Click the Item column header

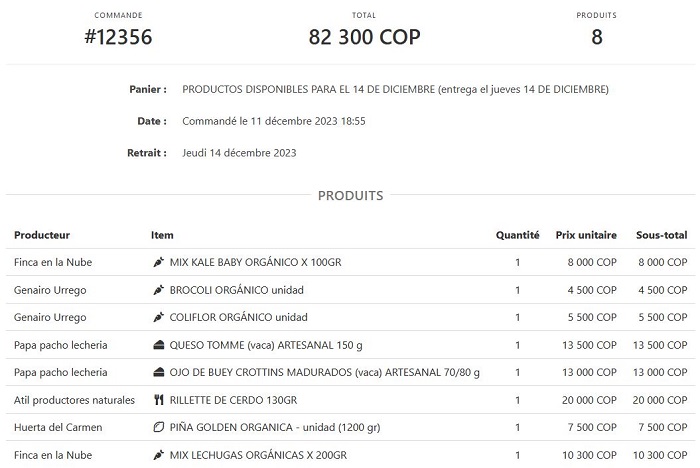(162, 235)
